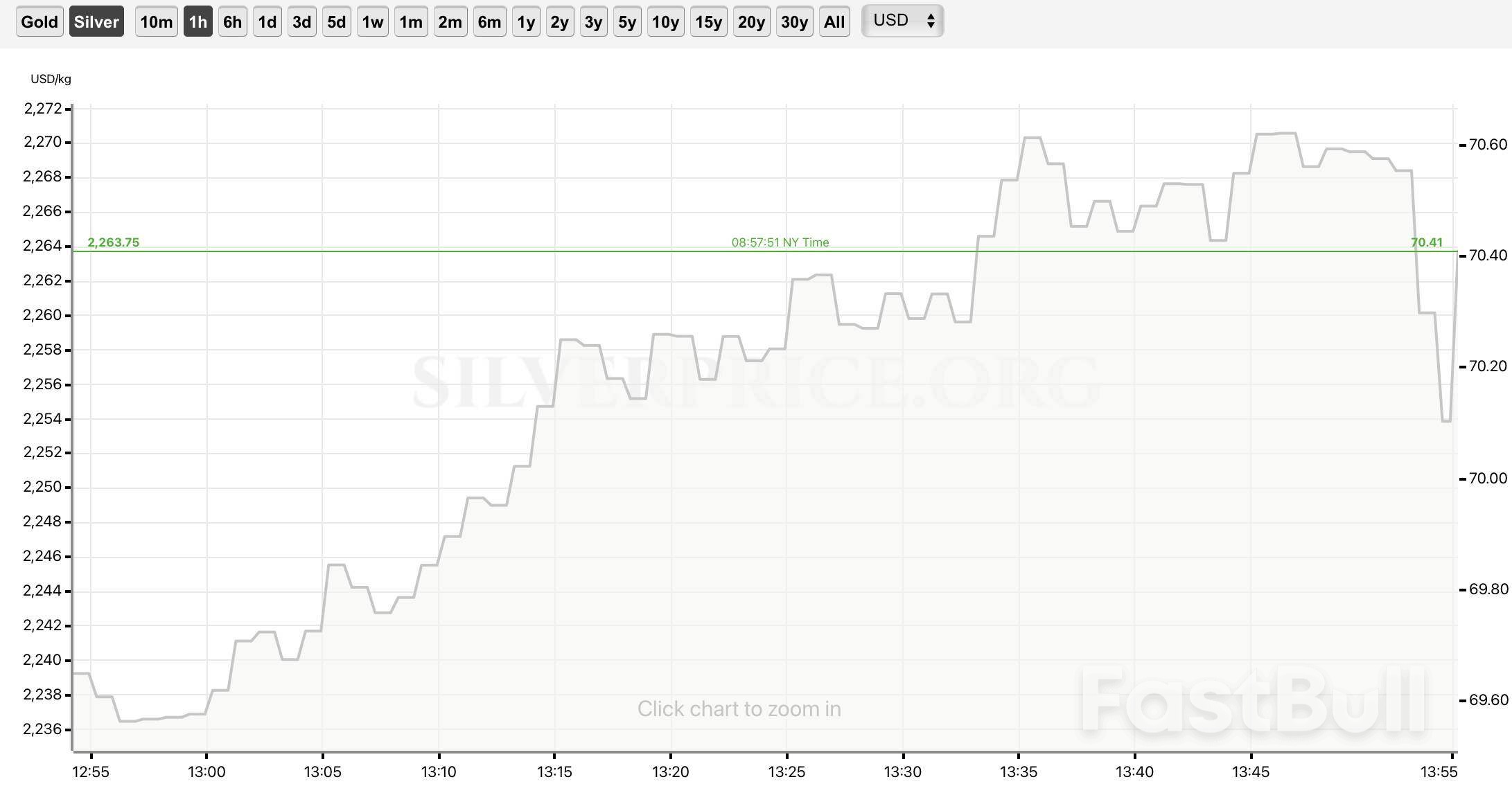1512x802 pixels.
Task: Select the 6m range button
Action: [489, 22]
